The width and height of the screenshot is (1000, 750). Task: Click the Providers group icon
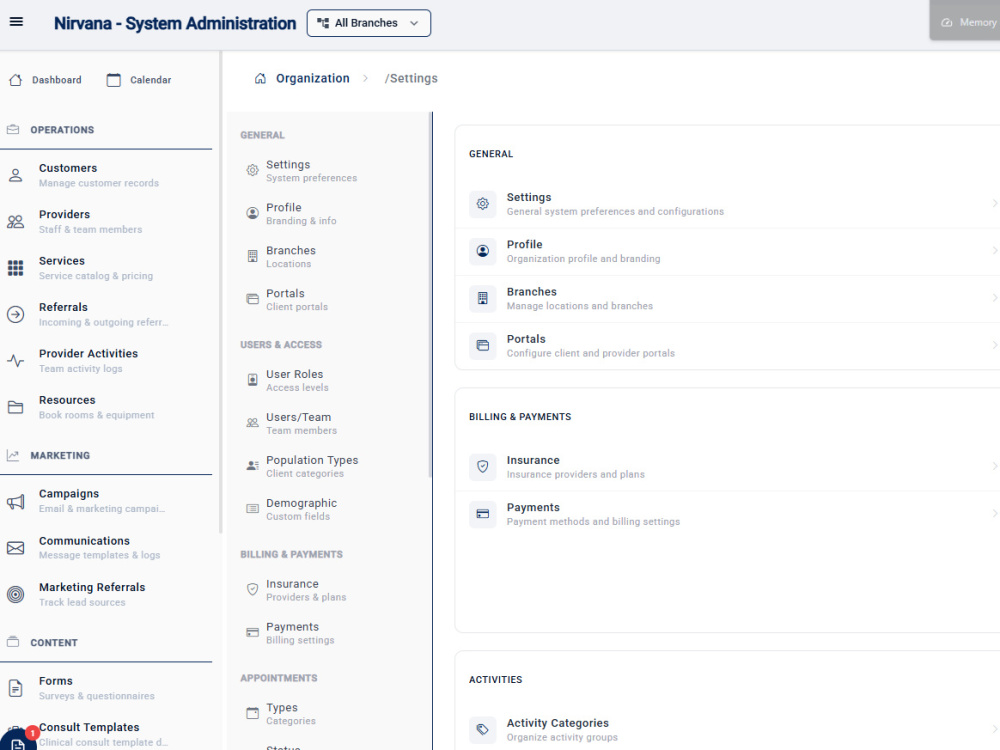point(15,221)
